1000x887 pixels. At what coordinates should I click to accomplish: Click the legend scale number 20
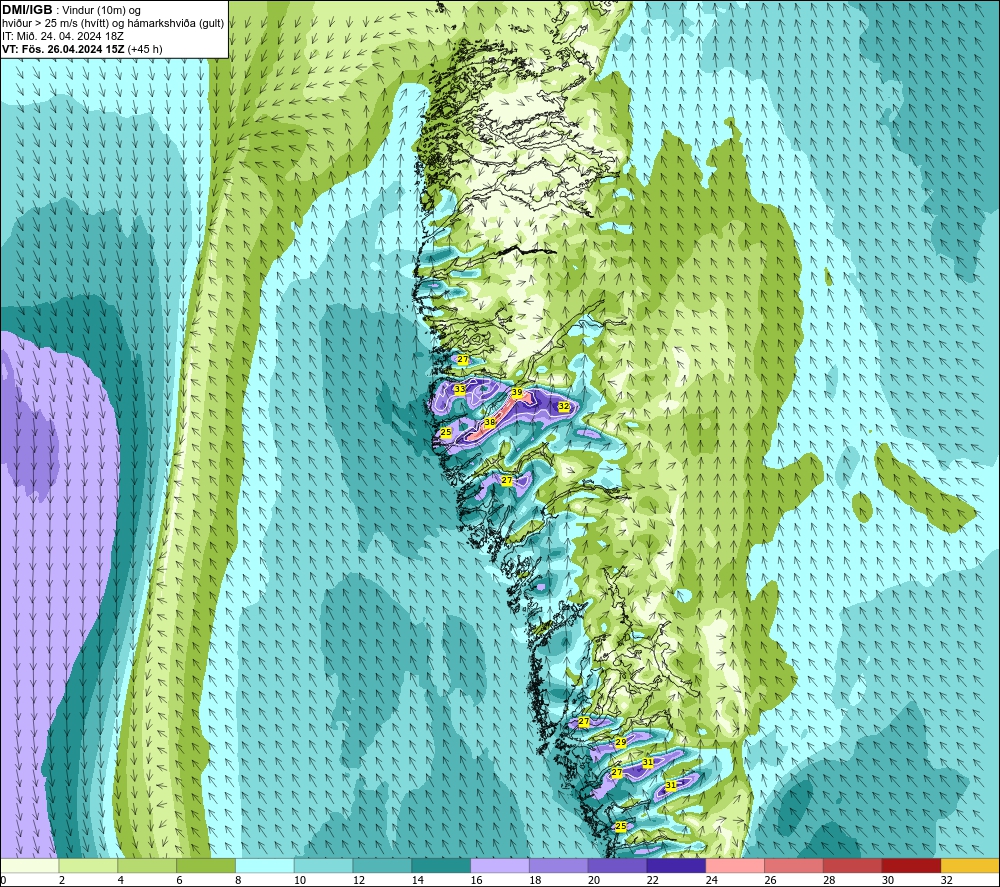(594, 880)
